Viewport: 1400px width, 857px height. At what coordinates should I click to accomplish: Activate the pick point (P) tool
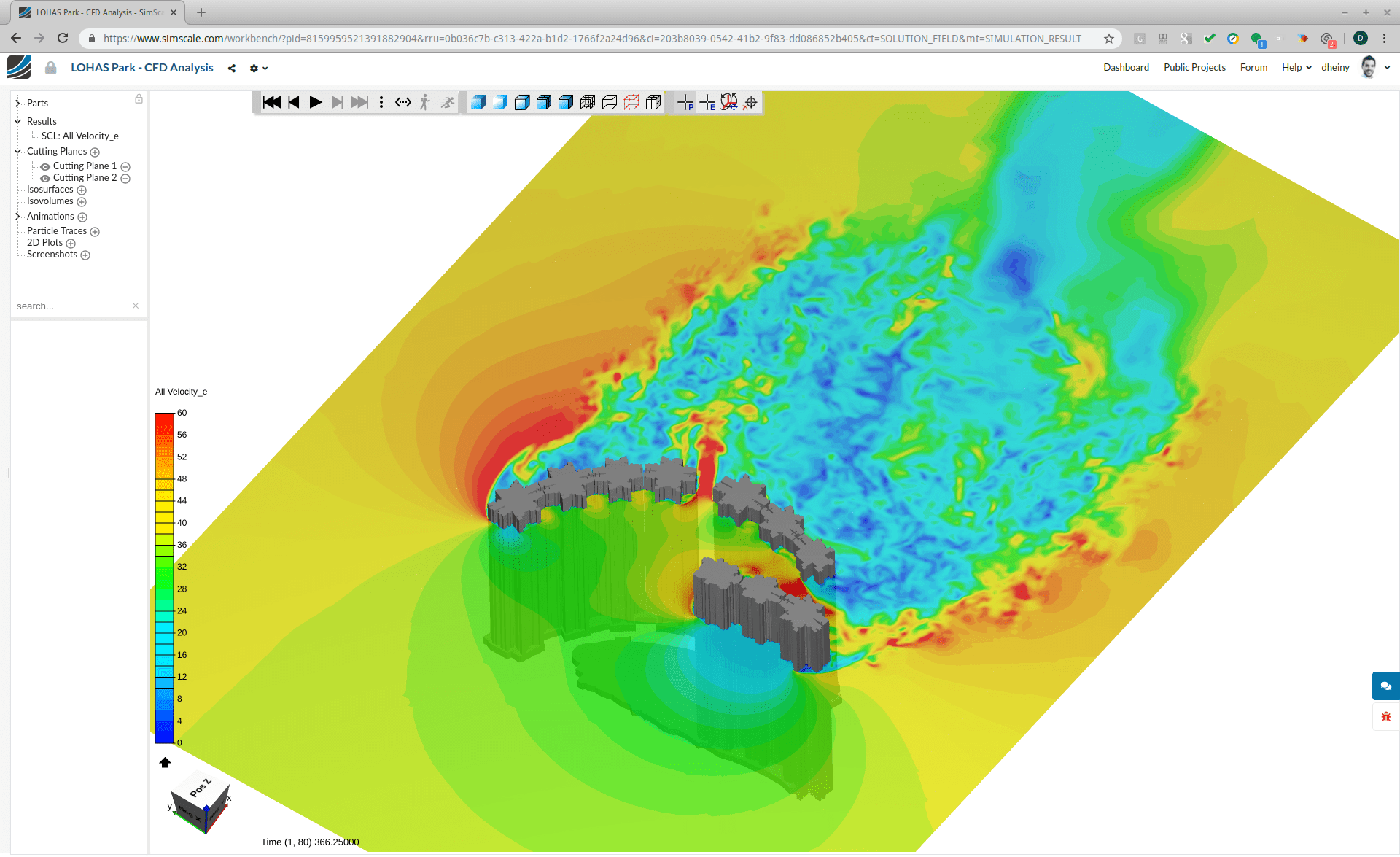point(685,102)
